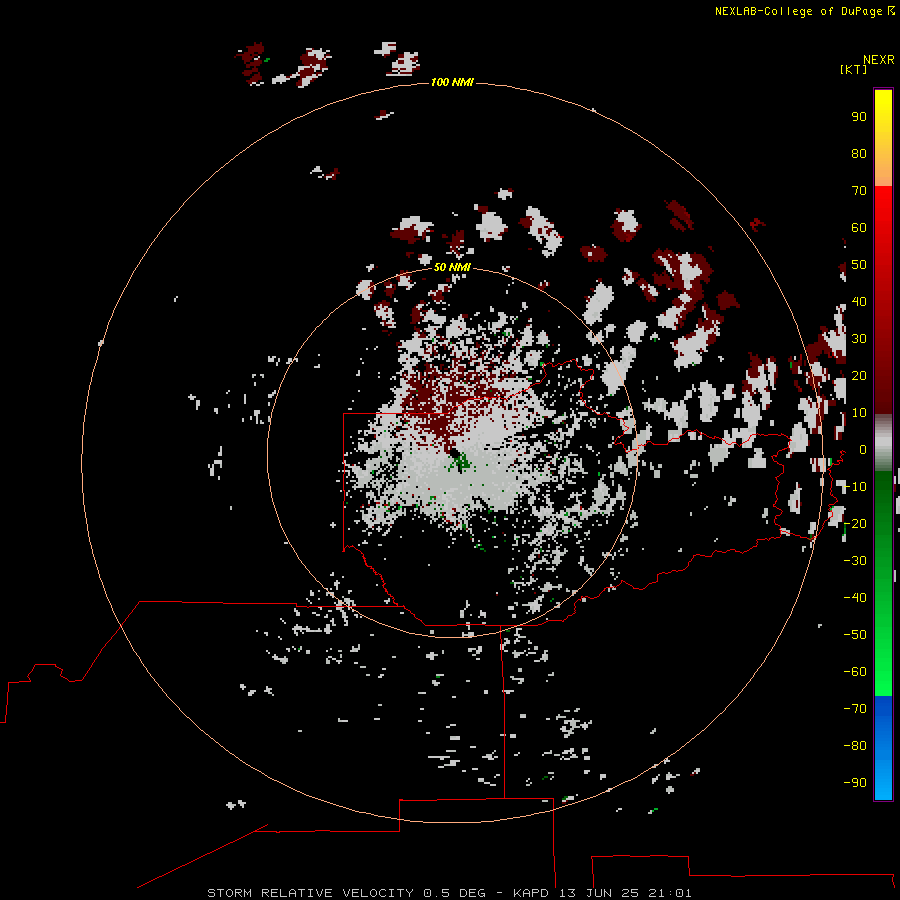Pick the blue band at color bar bottom
The width and height of the screenshot is (900, 900).
coord(883,748)
